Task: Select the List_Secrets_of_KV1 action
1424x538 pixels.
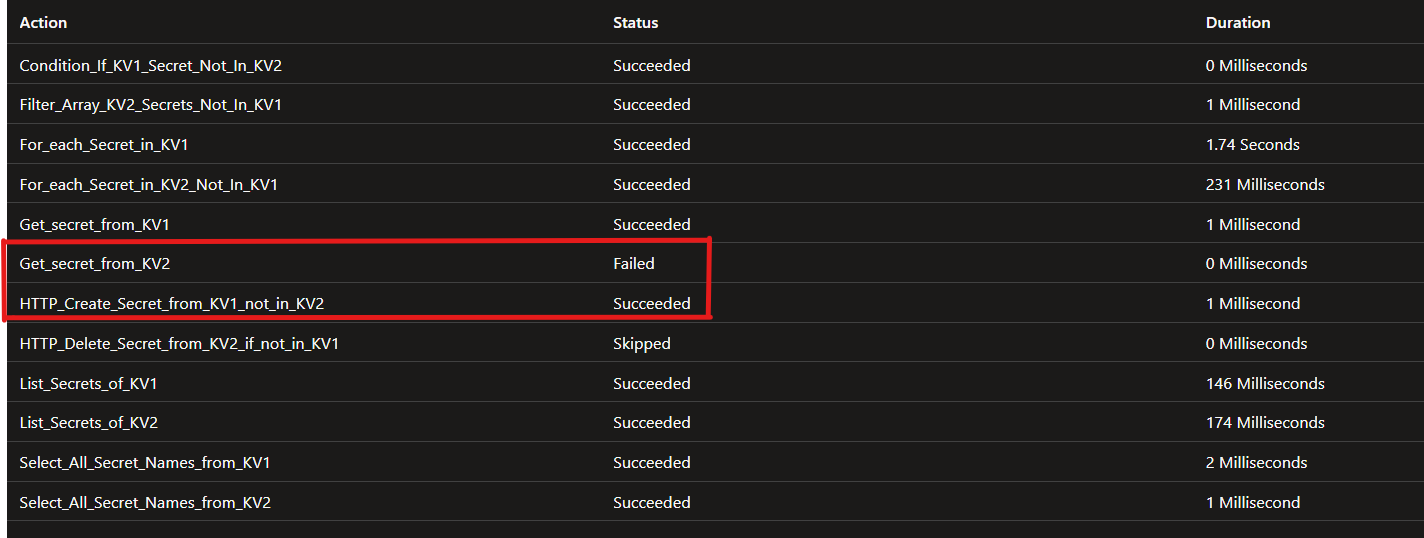Action: pyautogui.click(x=88, y=384)
